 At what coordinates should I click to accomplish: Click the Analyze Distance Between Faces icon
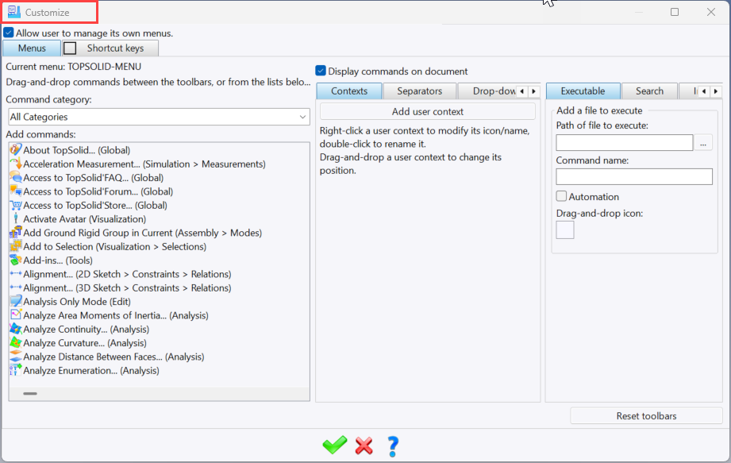[x=16, y=356]
